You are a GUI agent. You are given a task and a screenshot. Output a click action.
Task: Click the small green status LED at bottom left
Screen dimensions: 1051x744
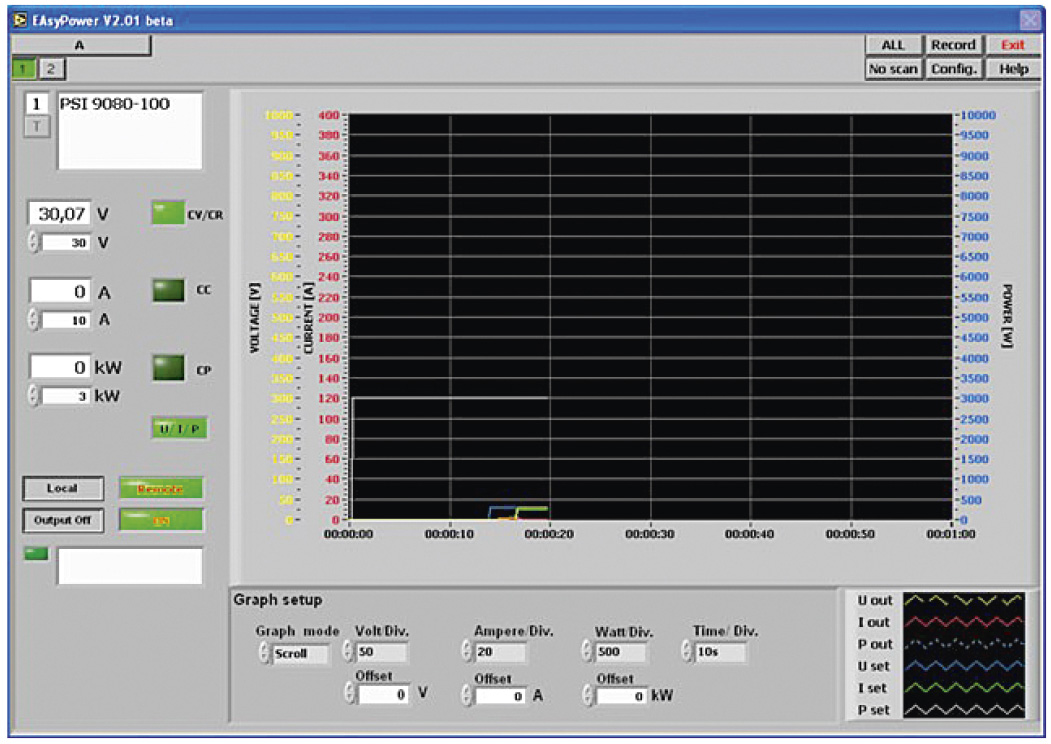coord(35,553)
